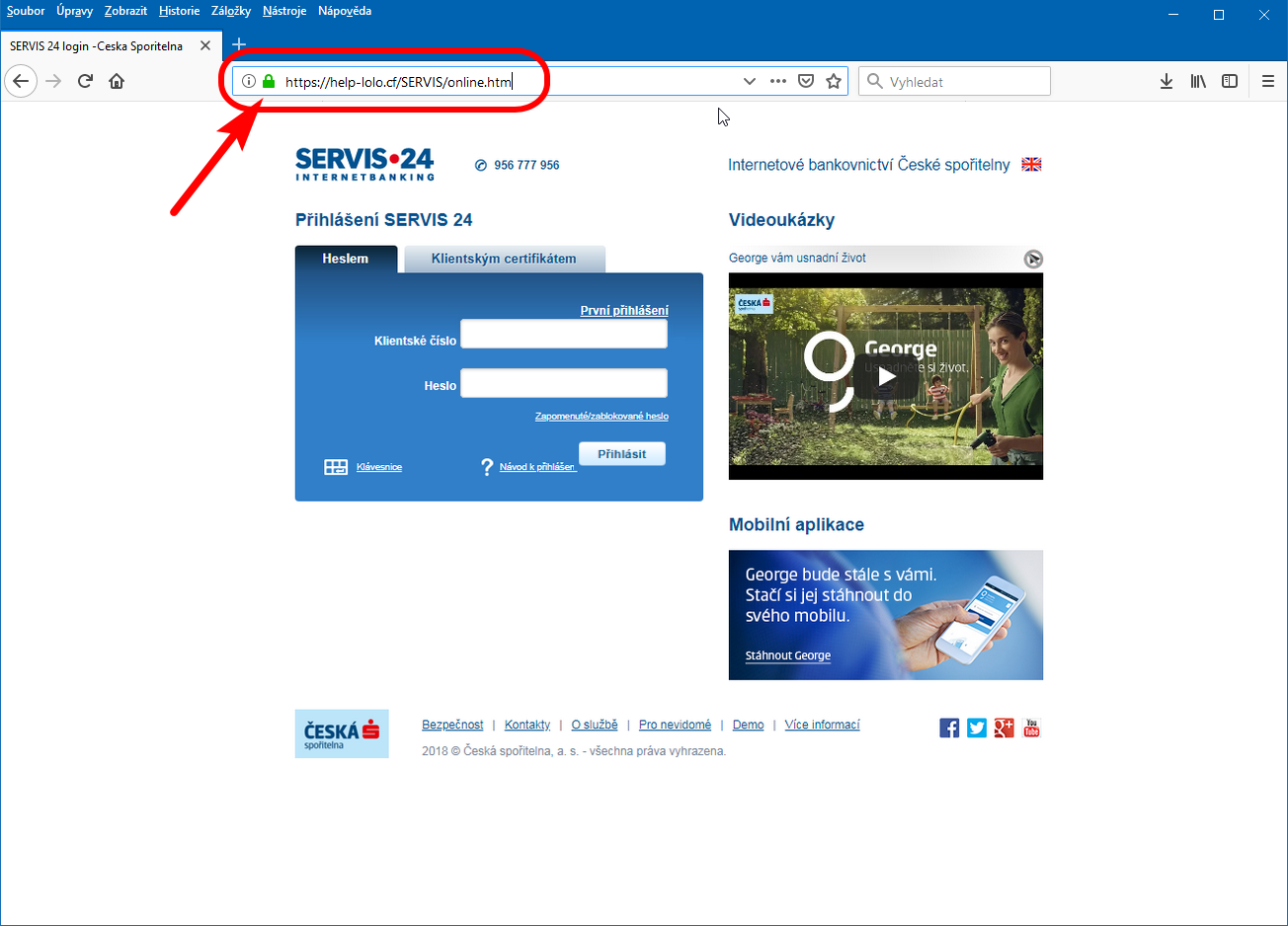The width and height of the screenshot is (1288, 926).
Task: Reload the page with the refresh icon
Action: click(85, 81)
